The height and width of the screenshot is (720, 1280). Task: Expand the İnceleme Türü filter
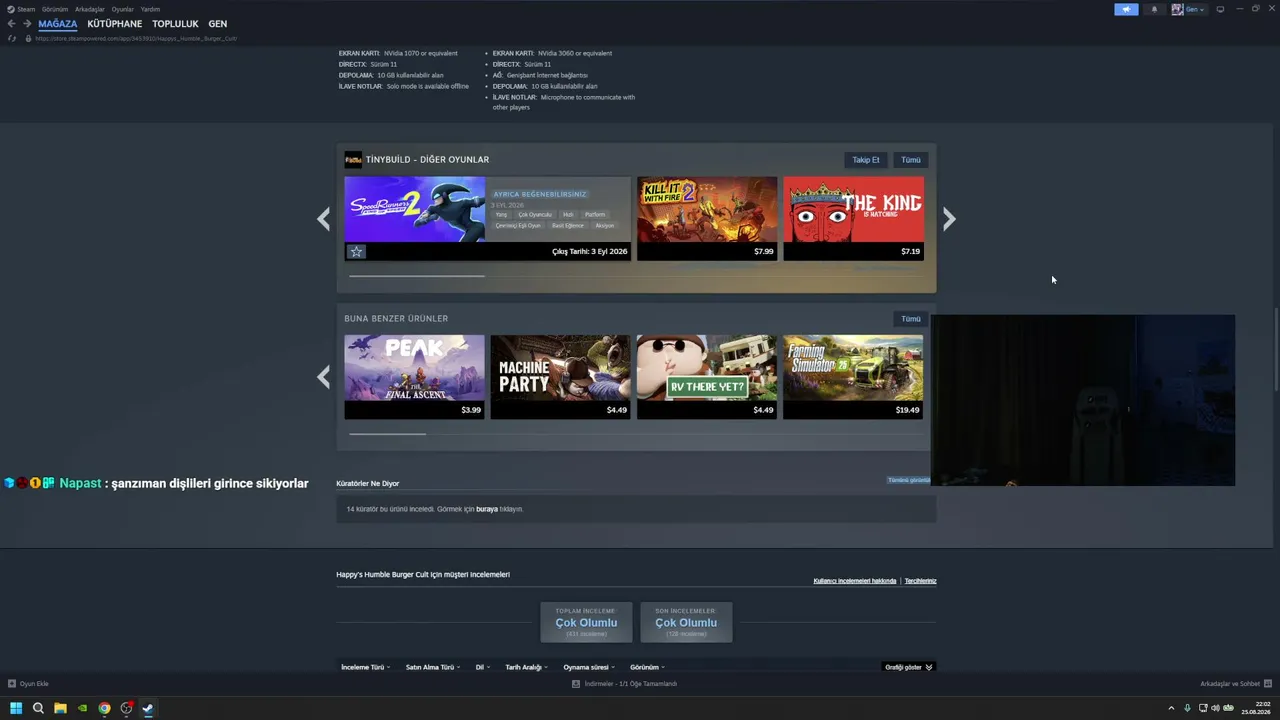pyautogui.click(x=365, y=667)
